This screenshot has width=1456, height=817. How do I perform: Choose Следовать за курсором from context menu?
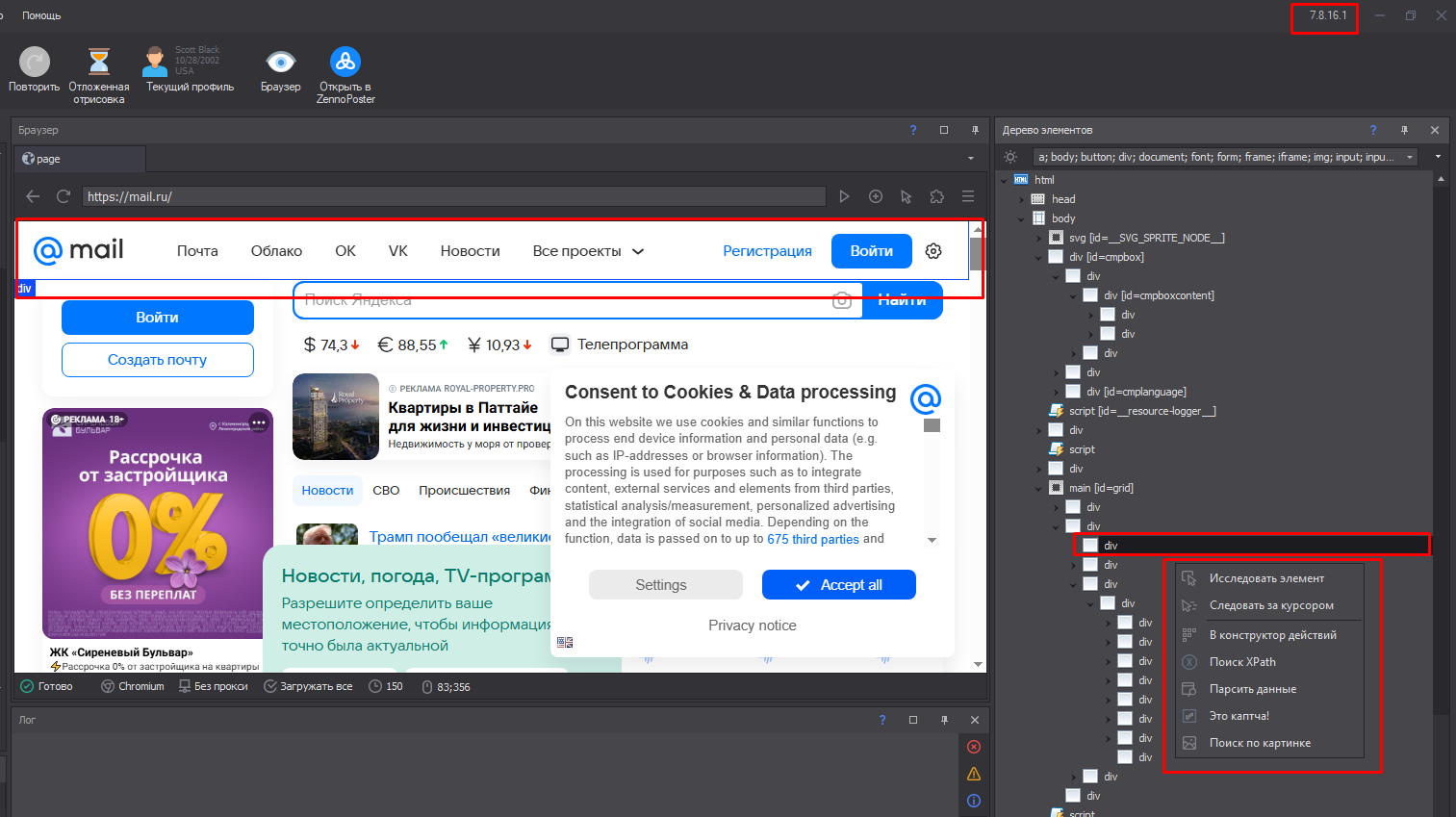click(1270, 605)
